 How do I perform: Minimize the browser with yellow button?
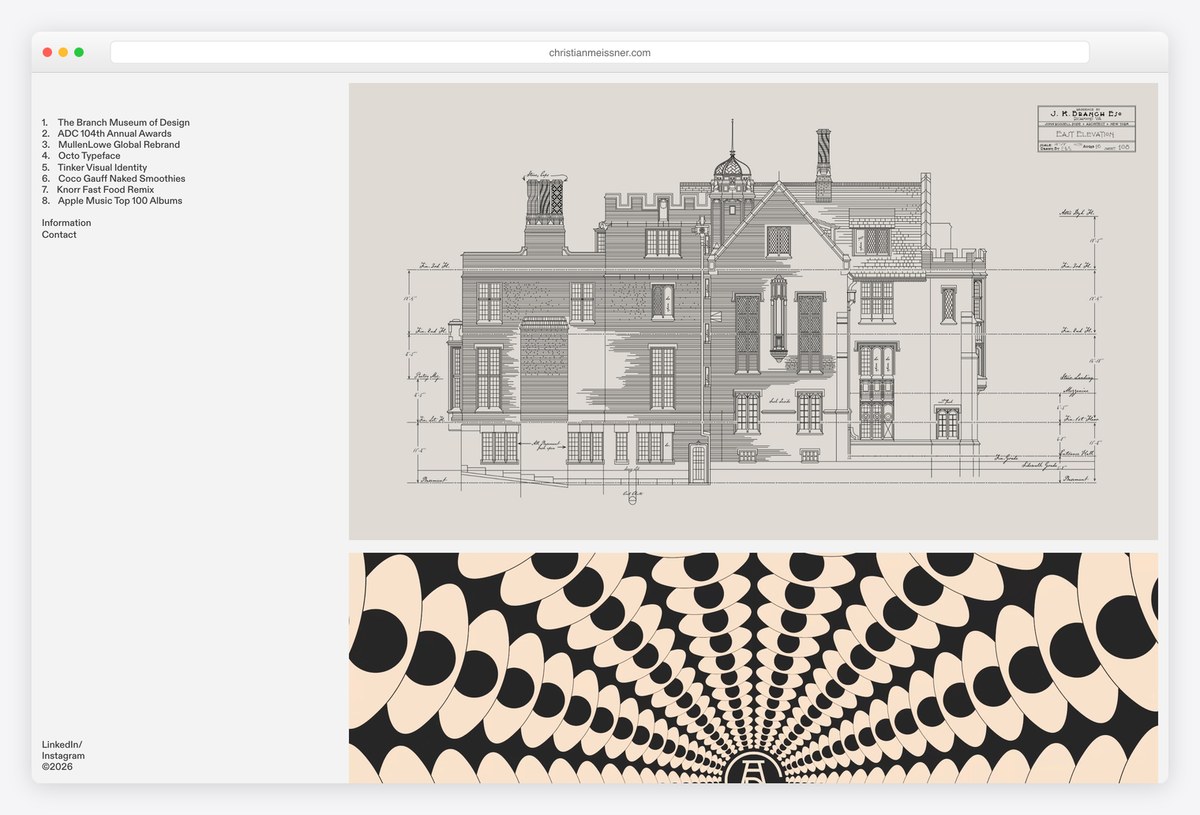tap(63, 52)
